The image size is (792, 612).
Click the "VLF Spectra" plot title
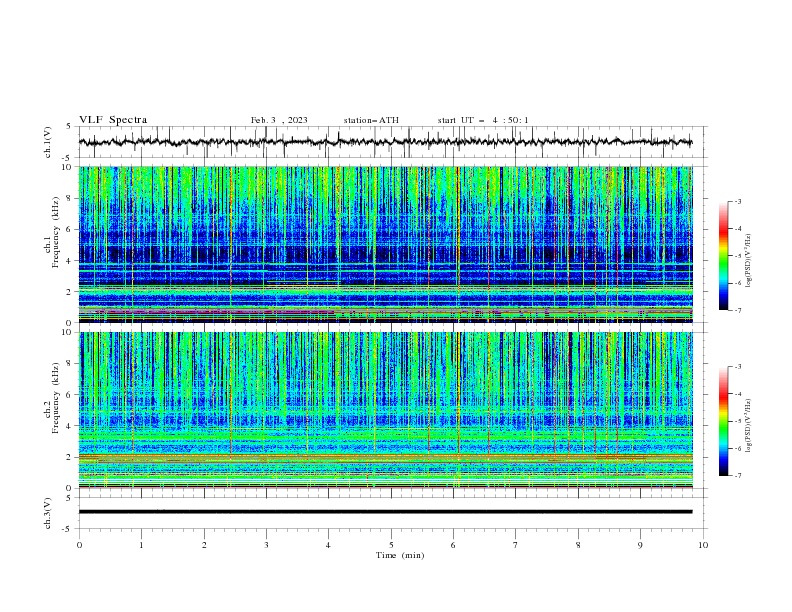pos(113,120)
